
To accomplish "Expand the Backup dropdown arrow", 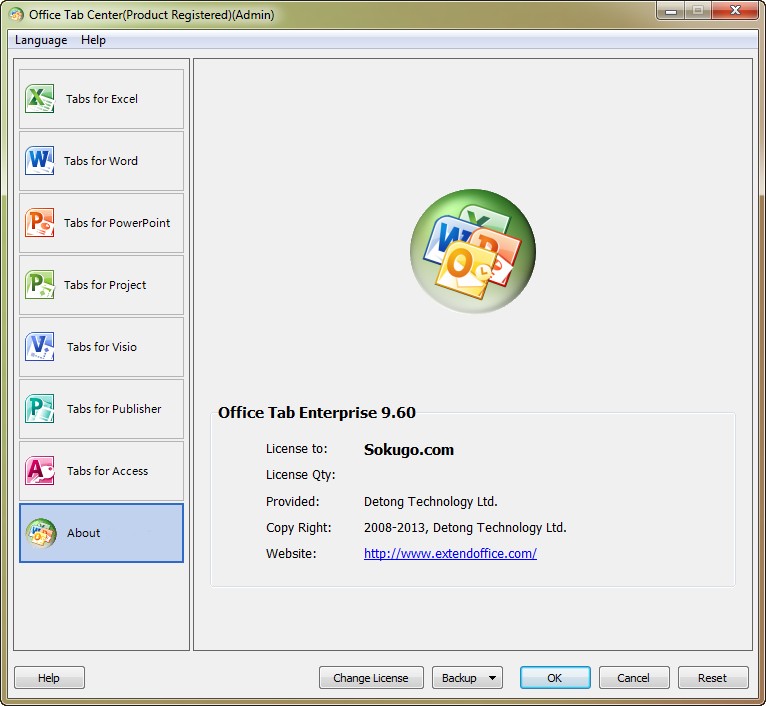I will [x=492, y=678].
